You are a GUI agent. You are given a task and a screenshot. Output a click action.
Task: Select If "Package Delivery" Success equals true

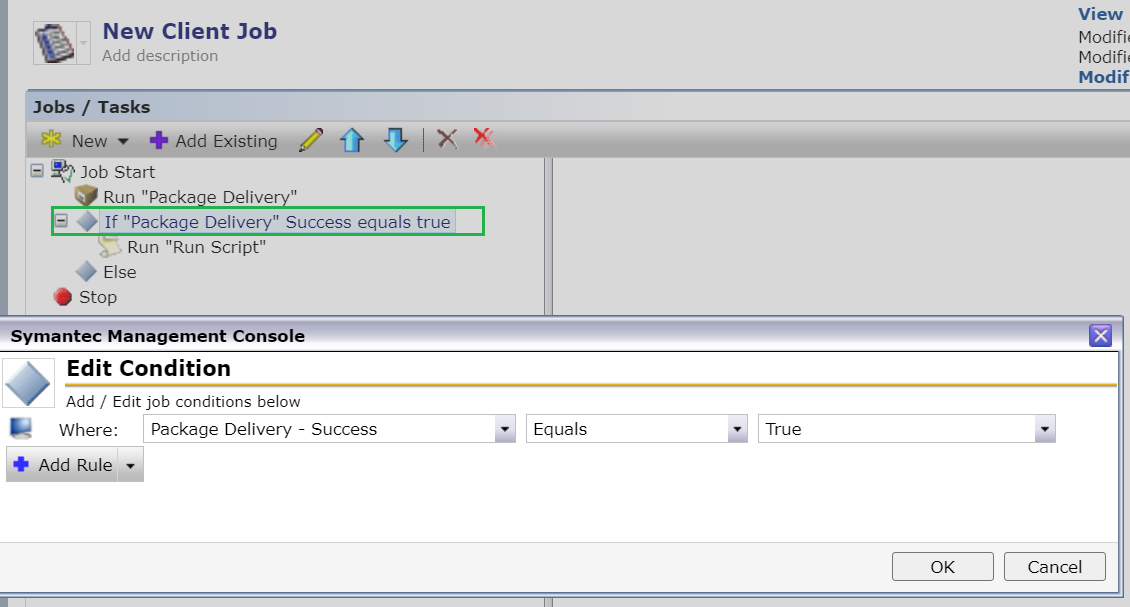277,222
